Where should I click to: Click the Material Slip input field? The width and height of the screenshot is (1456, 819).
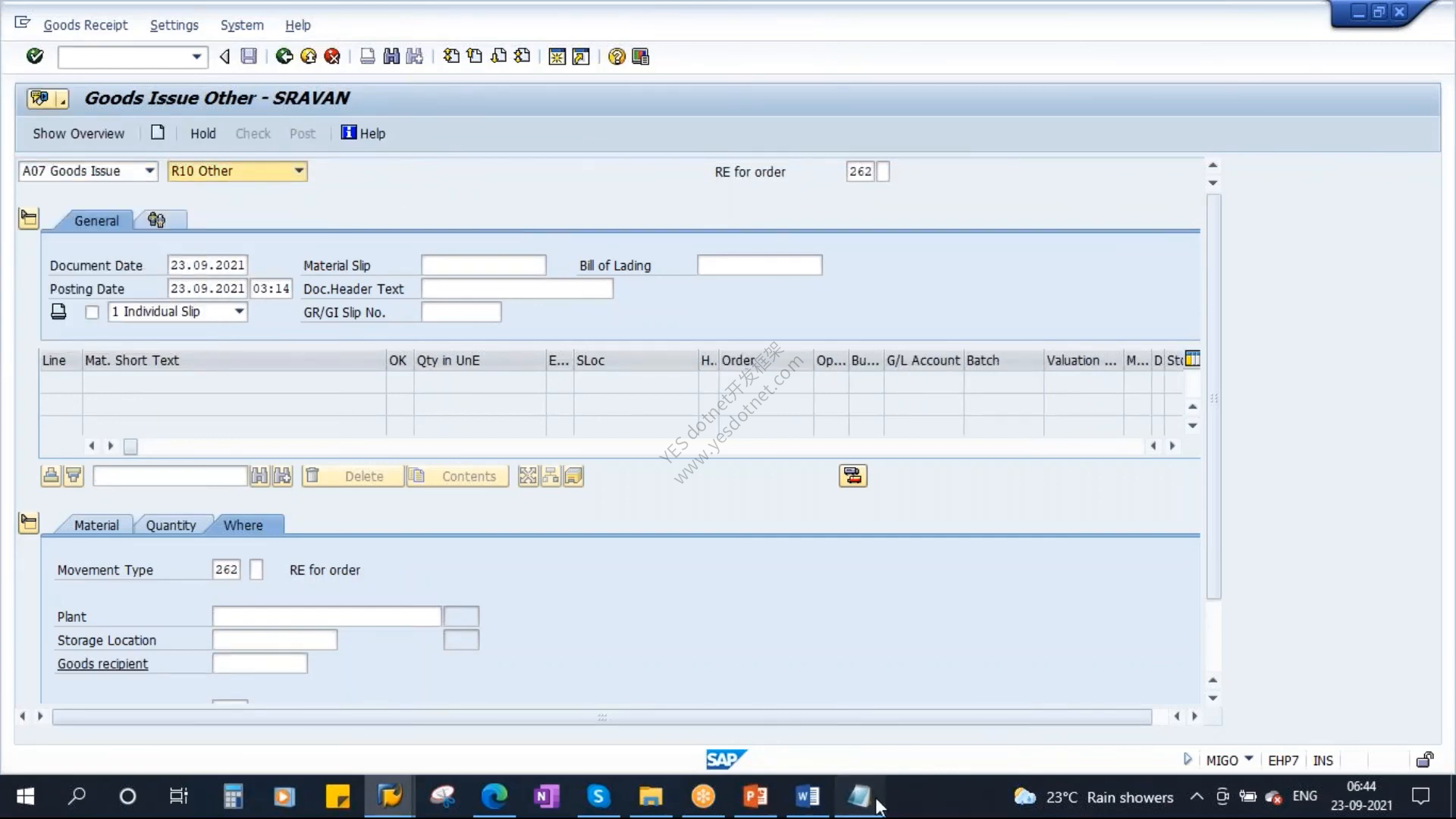click(x=483, y=265)
